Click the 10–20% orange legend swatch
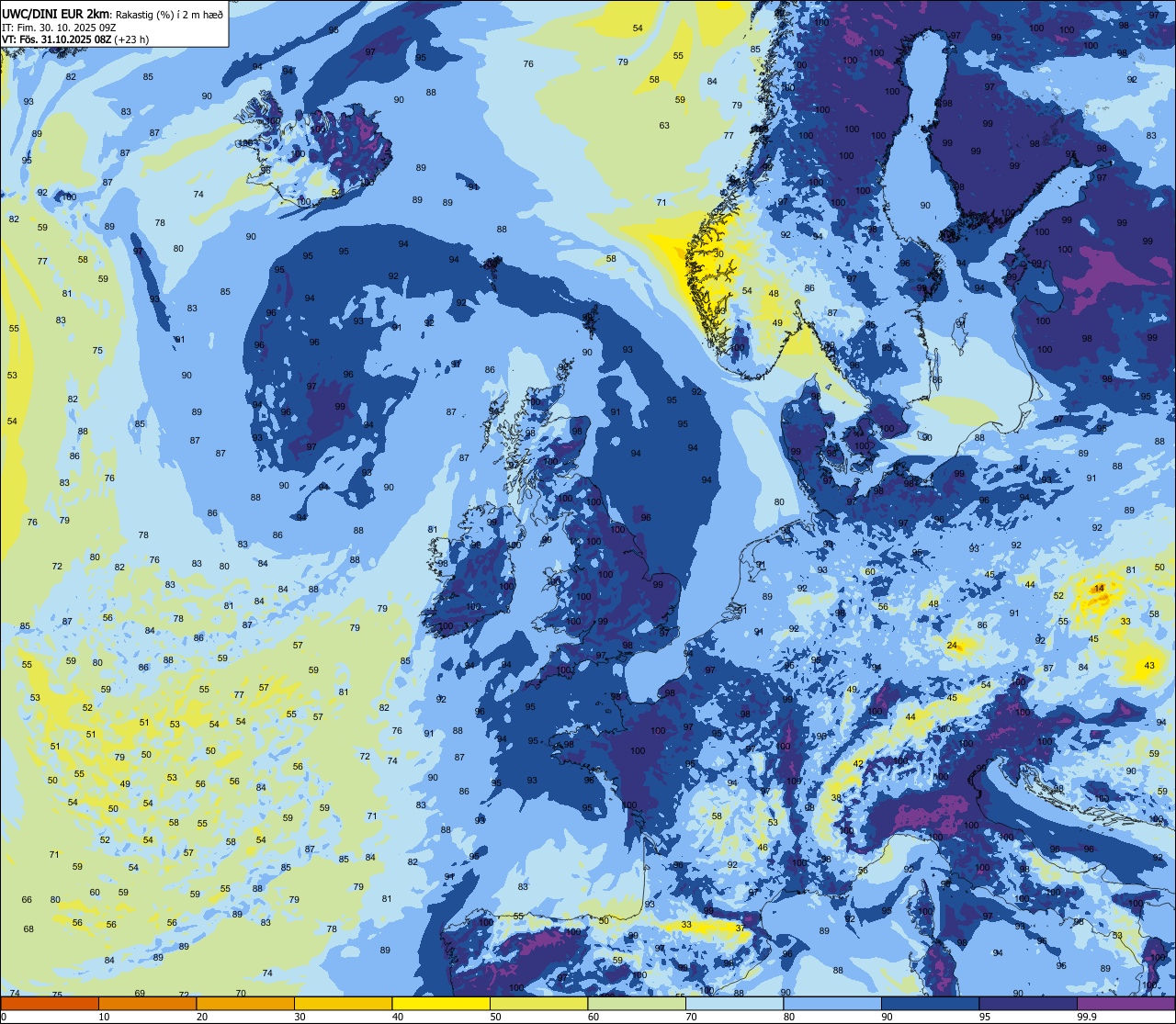Image resolution: width=1176 pixels, height=1024 pixels. (147, 1003)
